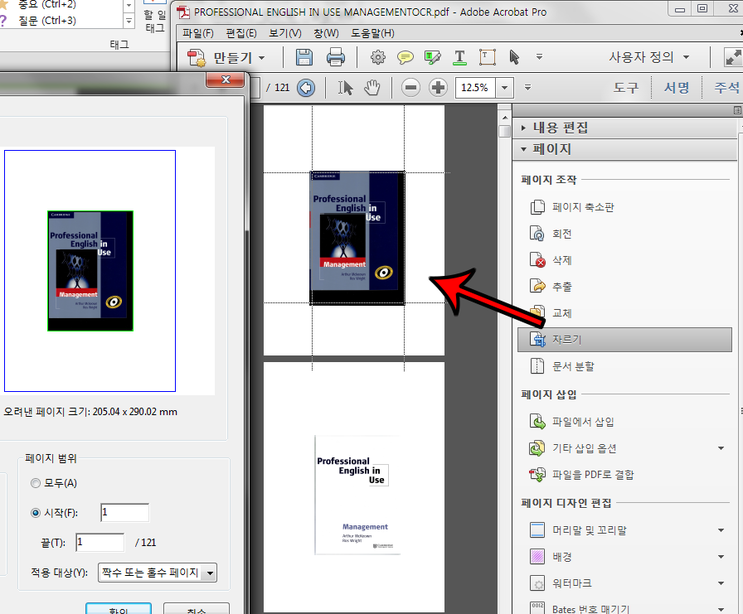Click 파일을 PDF로 결합 combine files
The height and width of the screenshot is (614, 743).
point(582,474)
